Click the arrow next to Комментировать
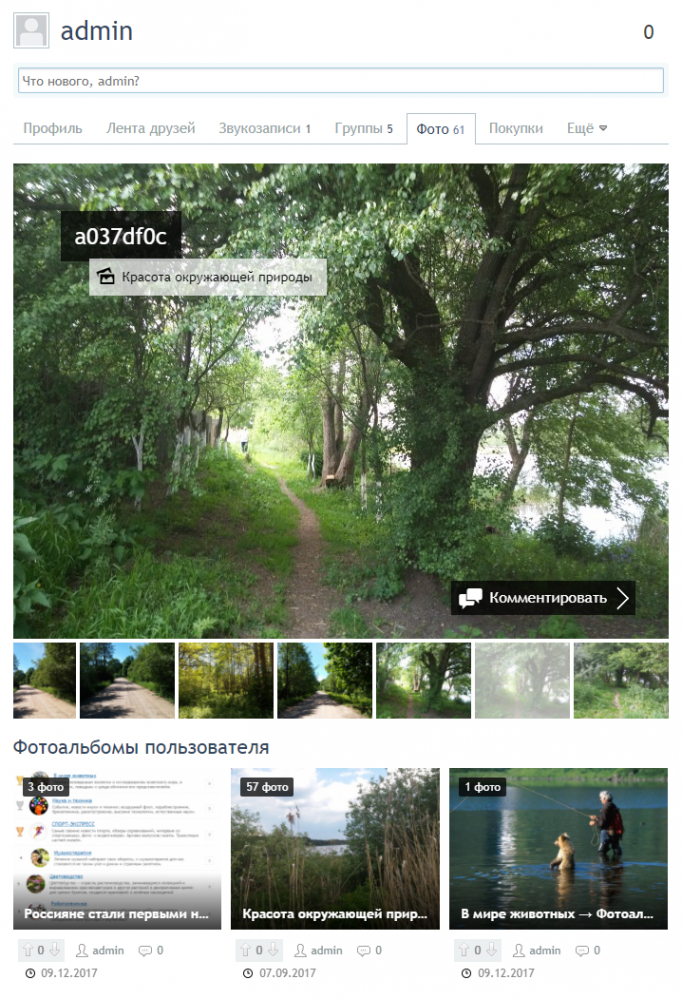Viewport: 682px width, 999px height. click(623, 598)
